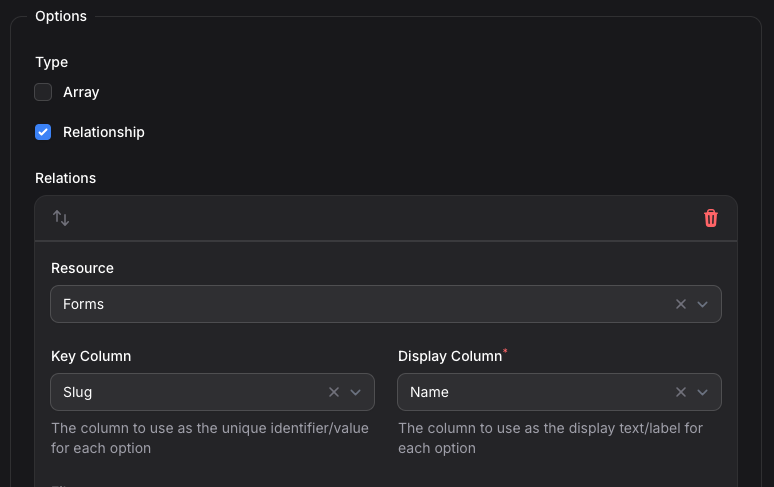This screenshot has width=774, height=487.
Task: Click the Resource field label
Action: [x=82, y=268]
